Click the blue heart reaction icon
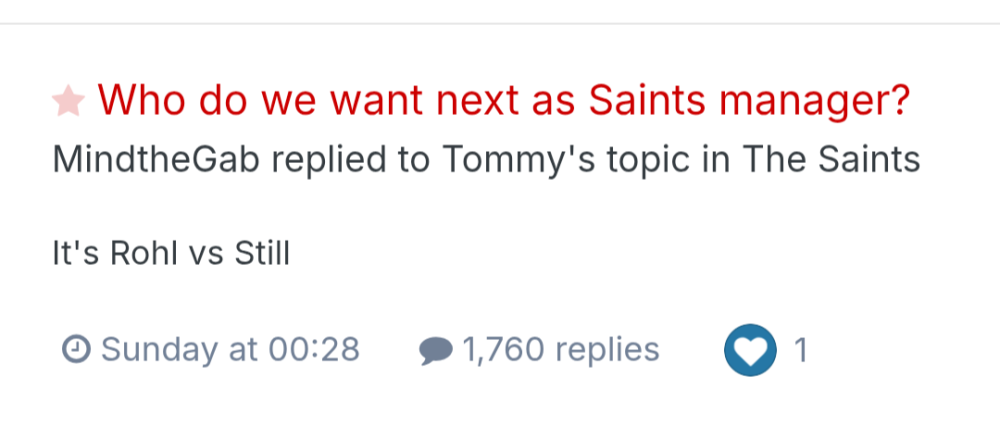 pyautogui.click(x=750, y=351)
